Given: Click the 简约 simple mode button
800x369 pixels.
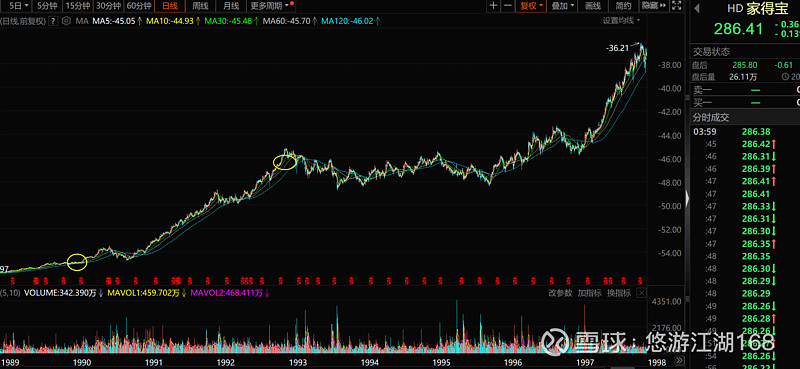Looking at the screenshot, I should coord(623,6).
